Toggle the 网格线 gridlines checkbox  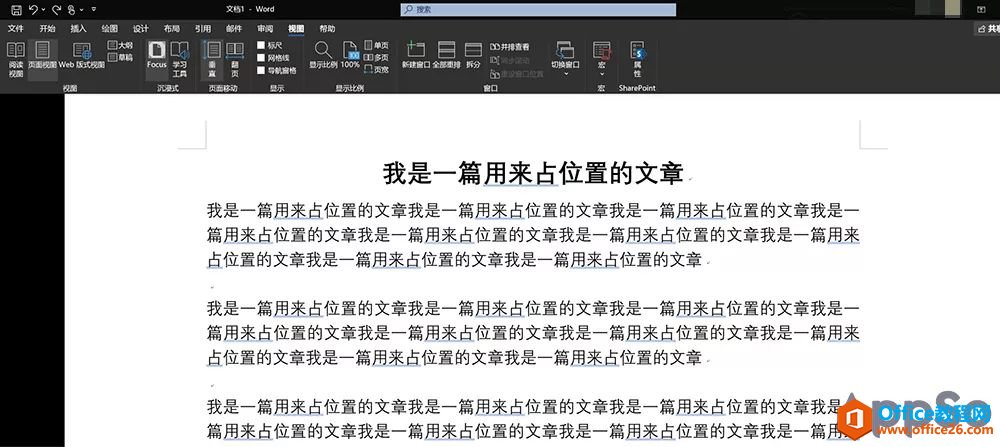coord(262,58)
